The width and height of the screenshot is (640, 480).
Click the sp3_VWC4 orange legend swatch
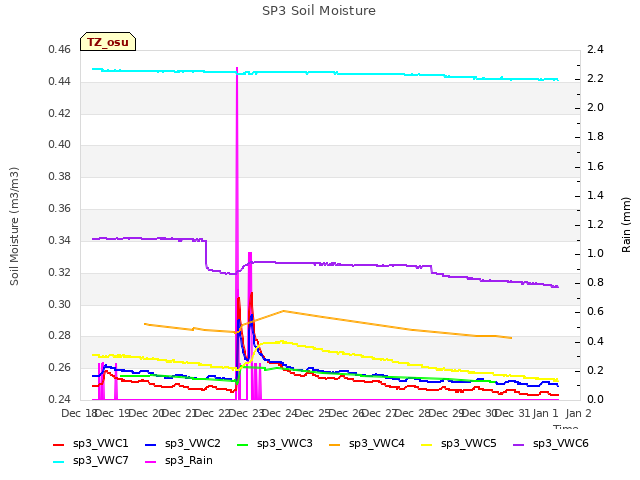[335, 444]
